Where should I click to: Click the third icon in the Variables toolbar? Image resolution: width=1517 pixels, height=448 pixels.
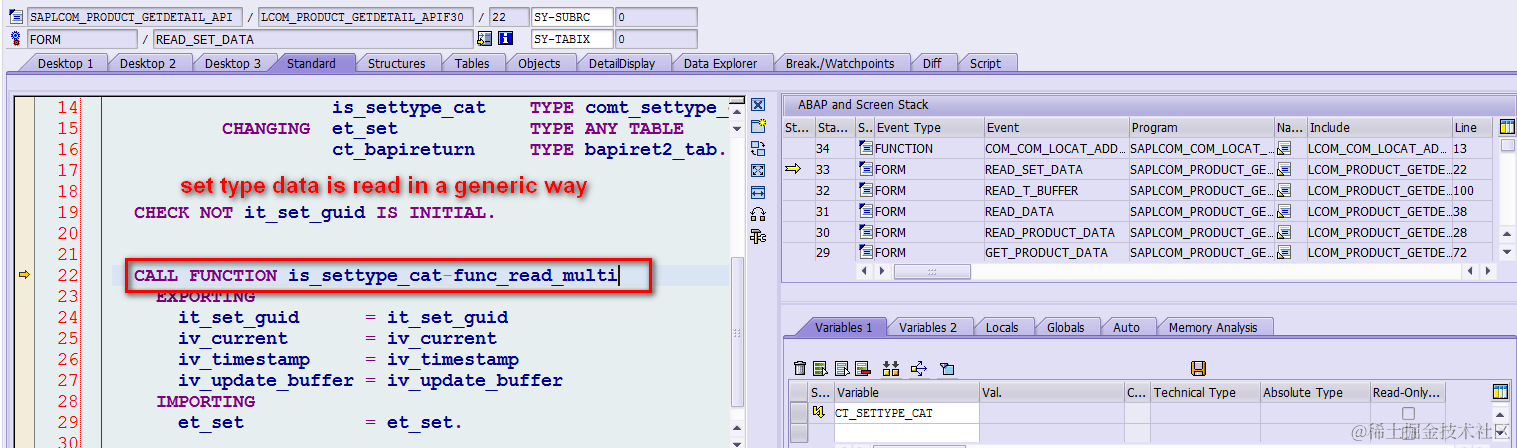click(x=841, y=369)
